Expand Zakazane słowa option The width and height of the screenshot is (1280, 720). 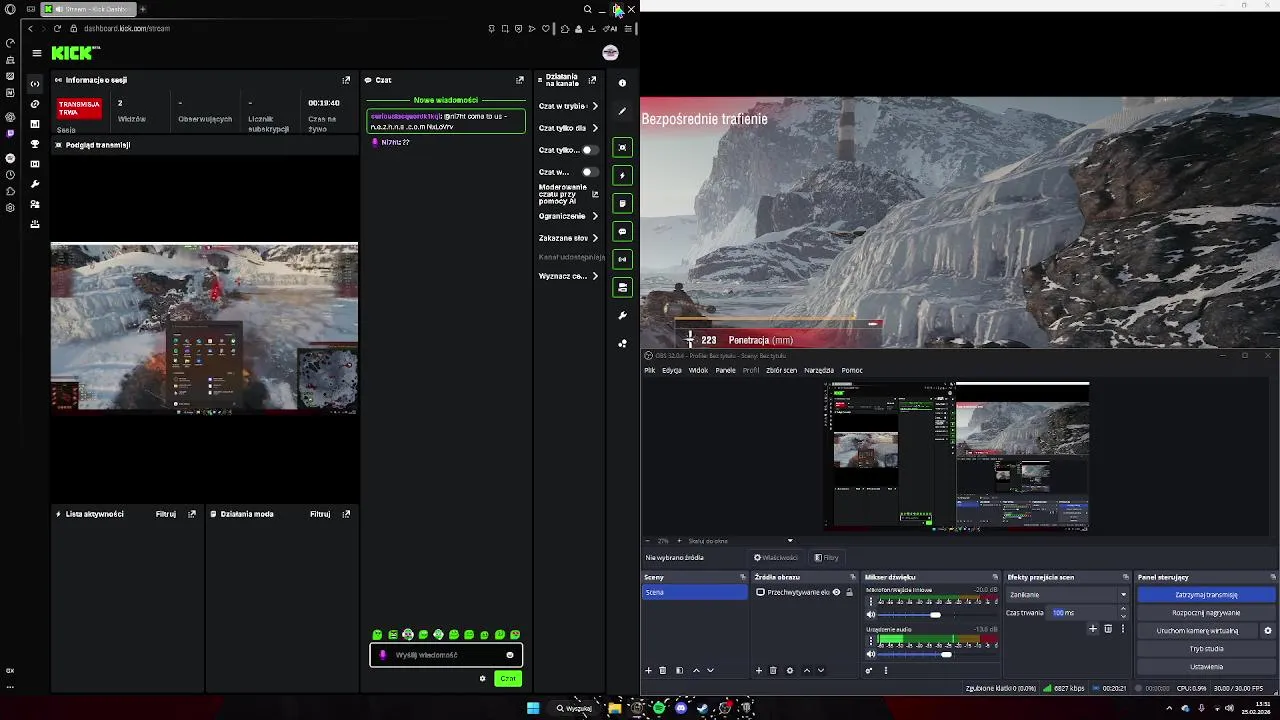[595, 238]
